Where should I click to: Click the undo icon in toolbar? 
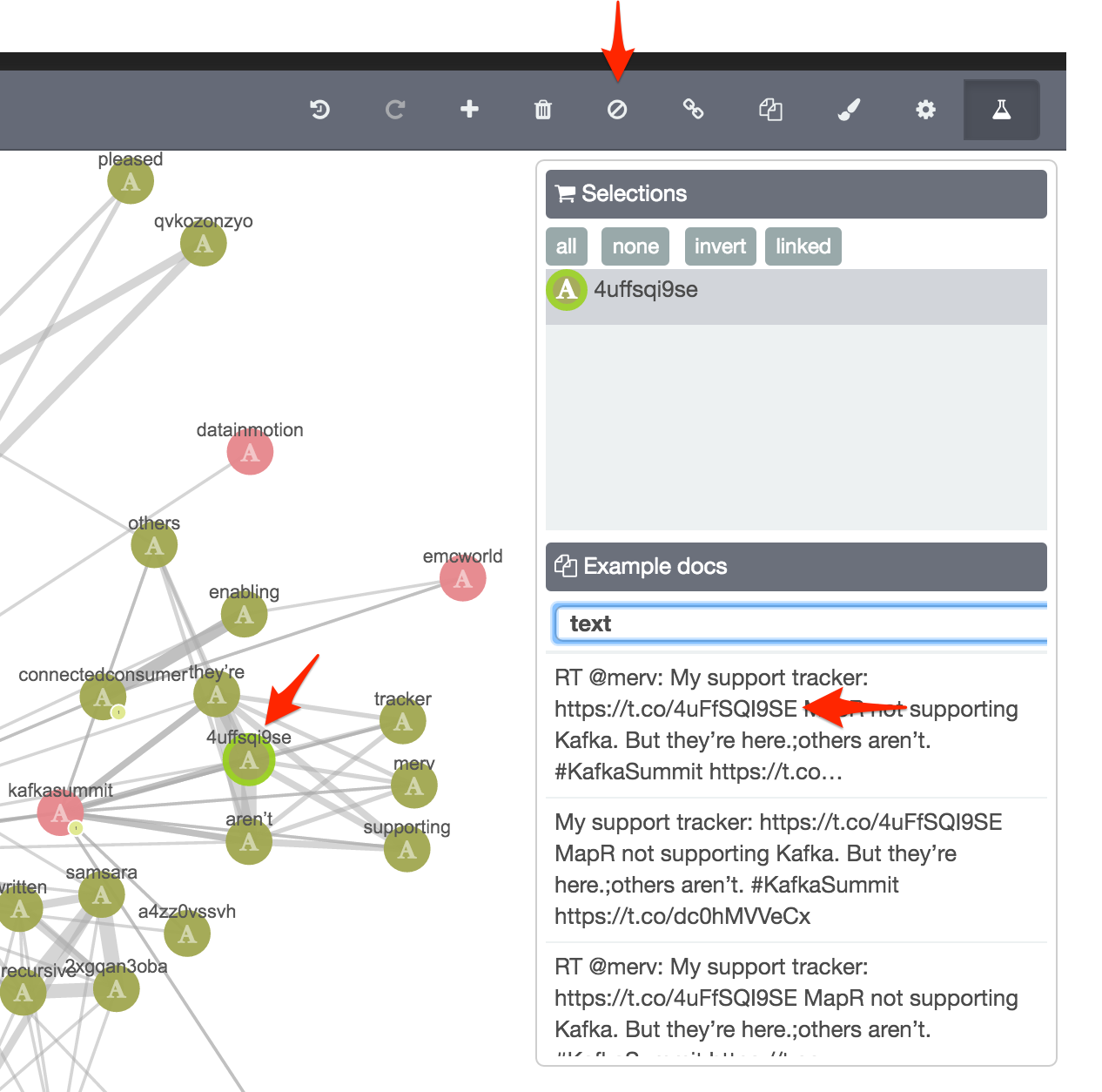click(x=320, y=110)
